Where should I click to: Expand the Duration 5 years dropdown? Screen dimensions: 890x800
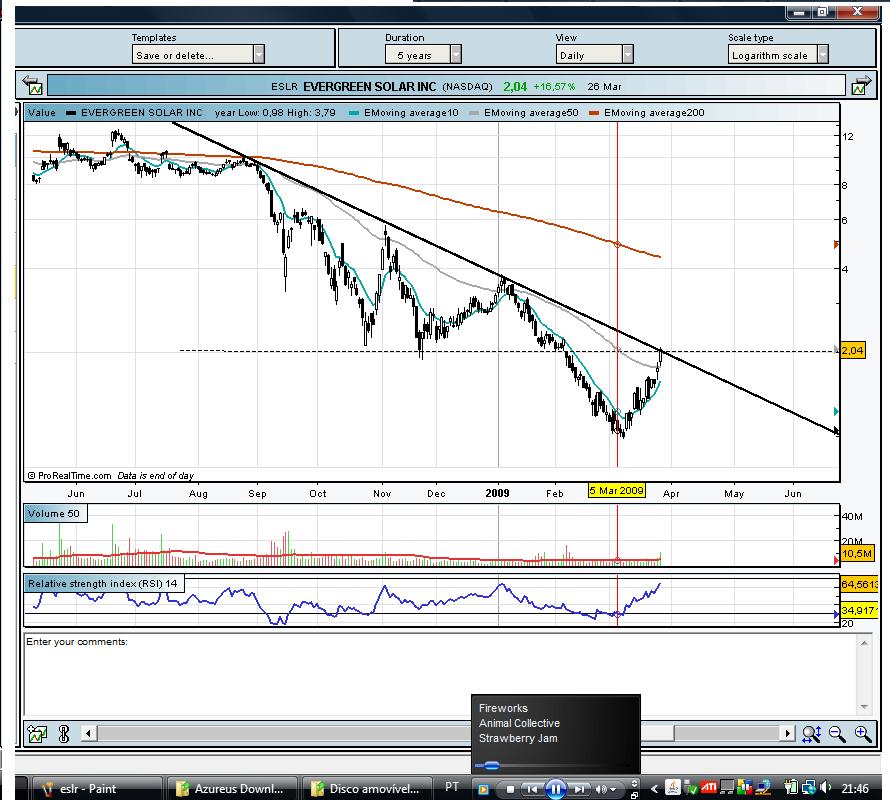pyautogui.click(x=456, y=55)
